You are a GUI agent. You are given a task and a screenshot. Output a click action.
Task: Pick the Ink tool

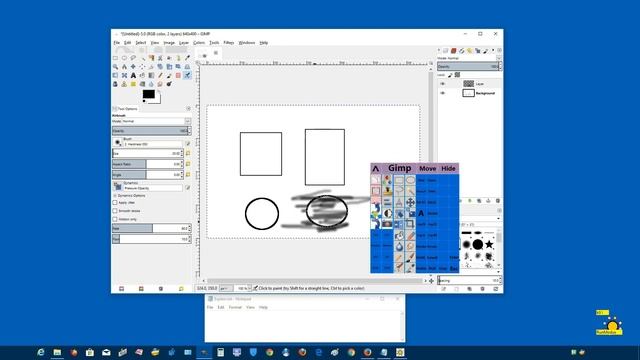pyautogui.click(x=116, y=84)
